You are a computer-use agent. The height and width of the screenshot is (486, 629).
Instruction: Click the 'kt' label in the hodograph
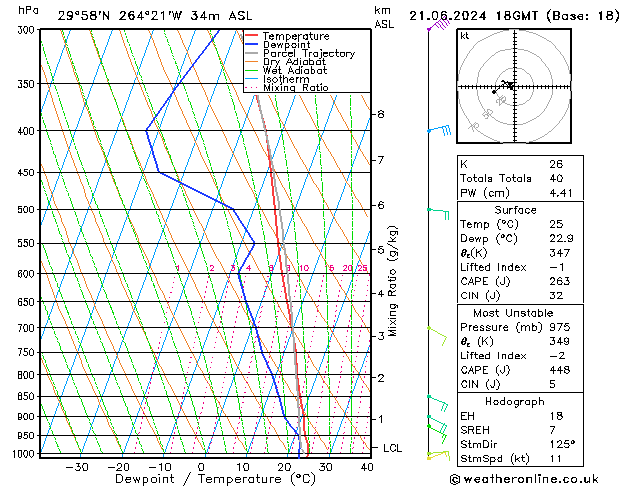(465, 36)
